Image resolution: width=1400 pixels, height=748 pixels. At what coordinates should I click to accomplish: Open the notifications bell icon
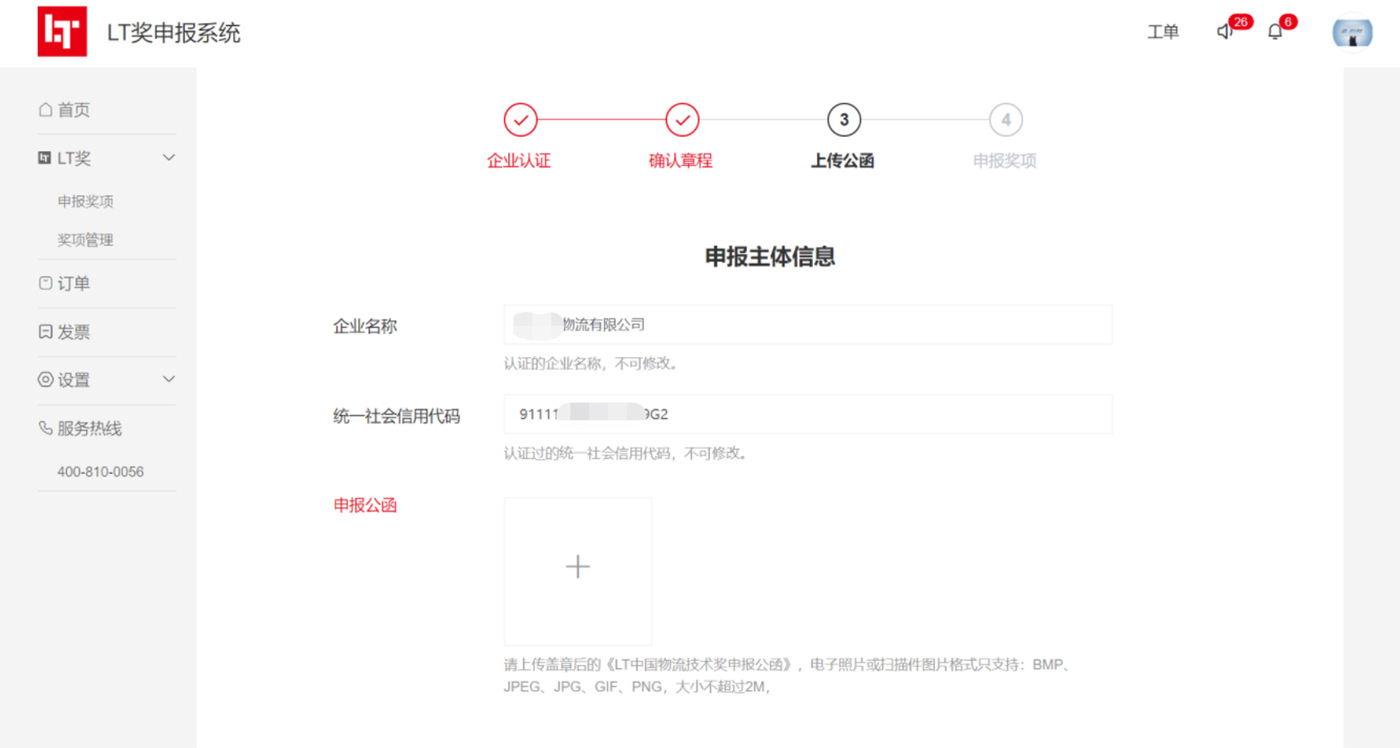click(1275, 32)
